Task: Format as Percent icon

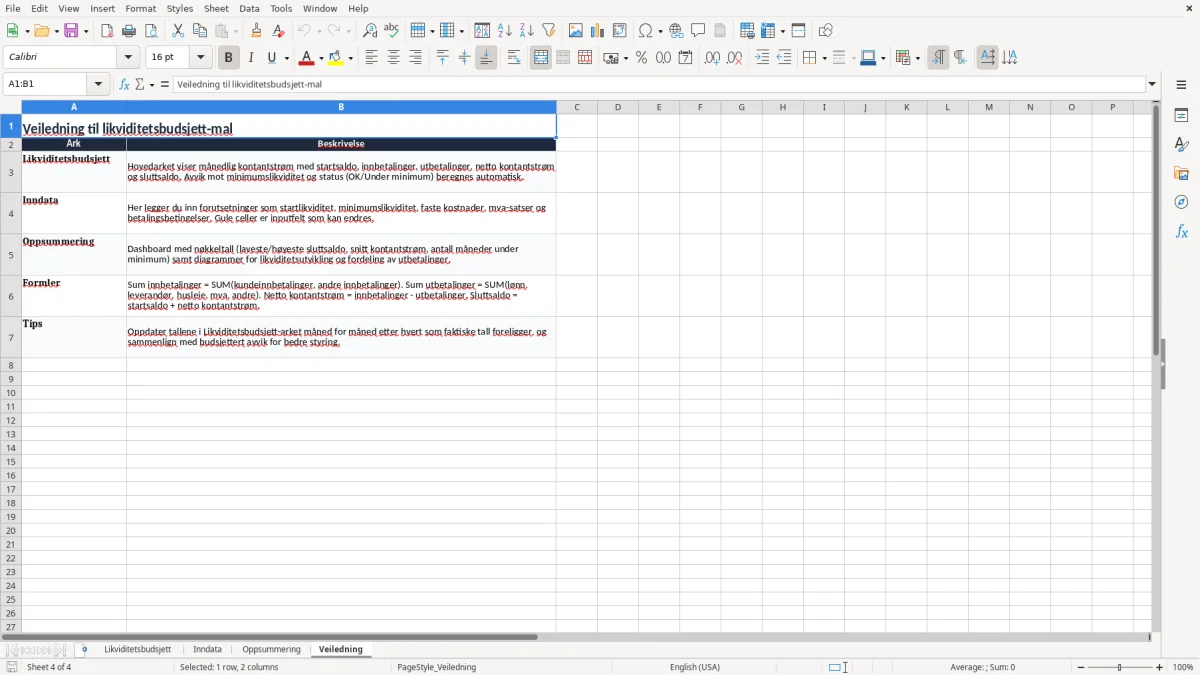Action: (642, 58)
